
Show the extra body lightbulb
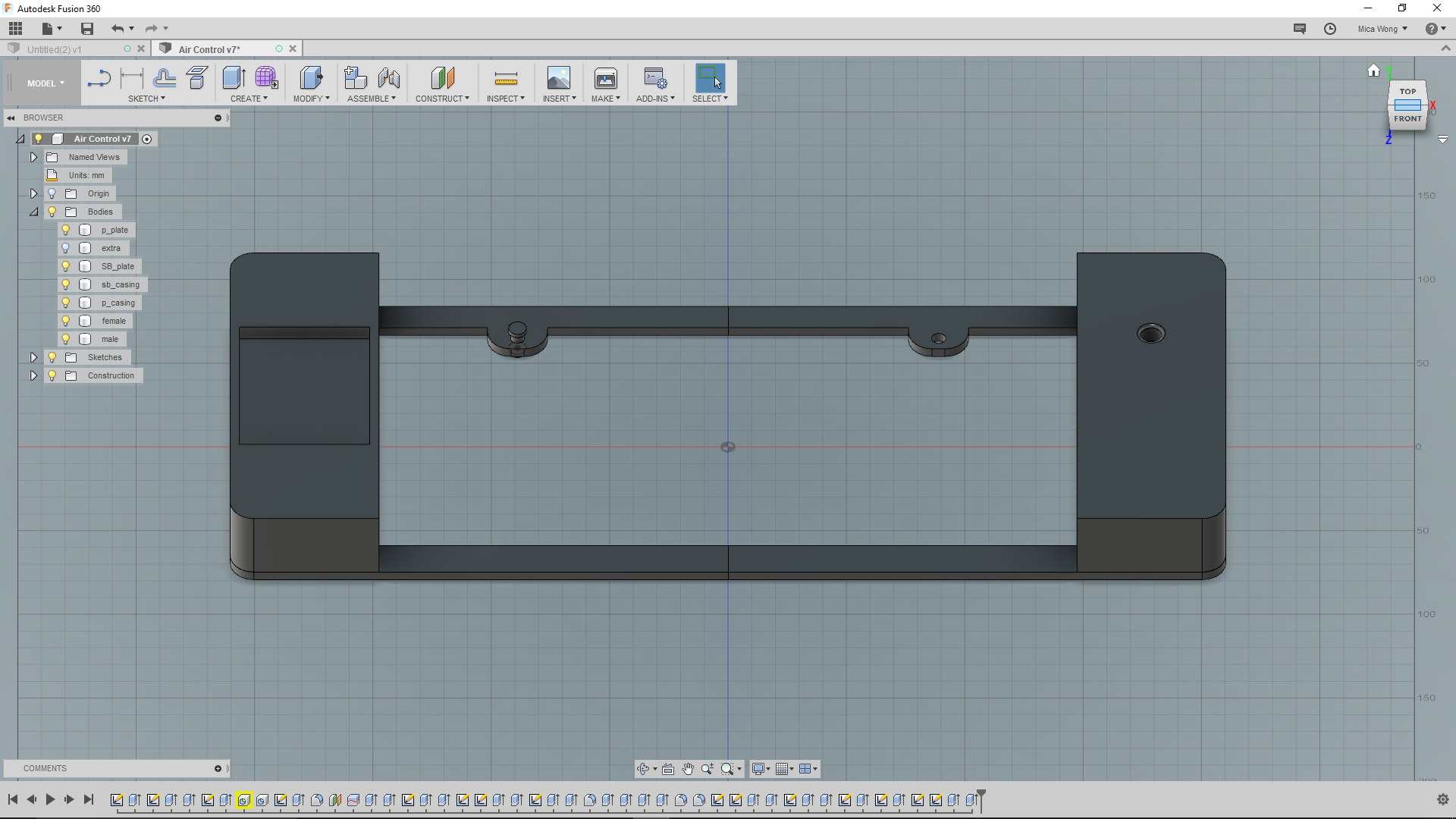click(66, 248)
